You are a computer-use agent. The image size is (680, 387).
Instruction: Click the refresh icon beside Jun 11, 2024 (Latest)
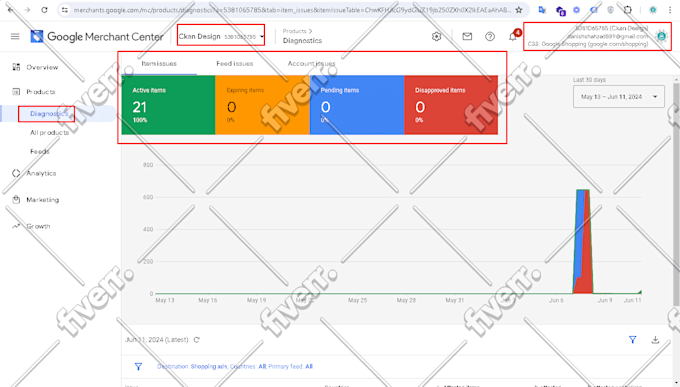[x=196, y=340]
